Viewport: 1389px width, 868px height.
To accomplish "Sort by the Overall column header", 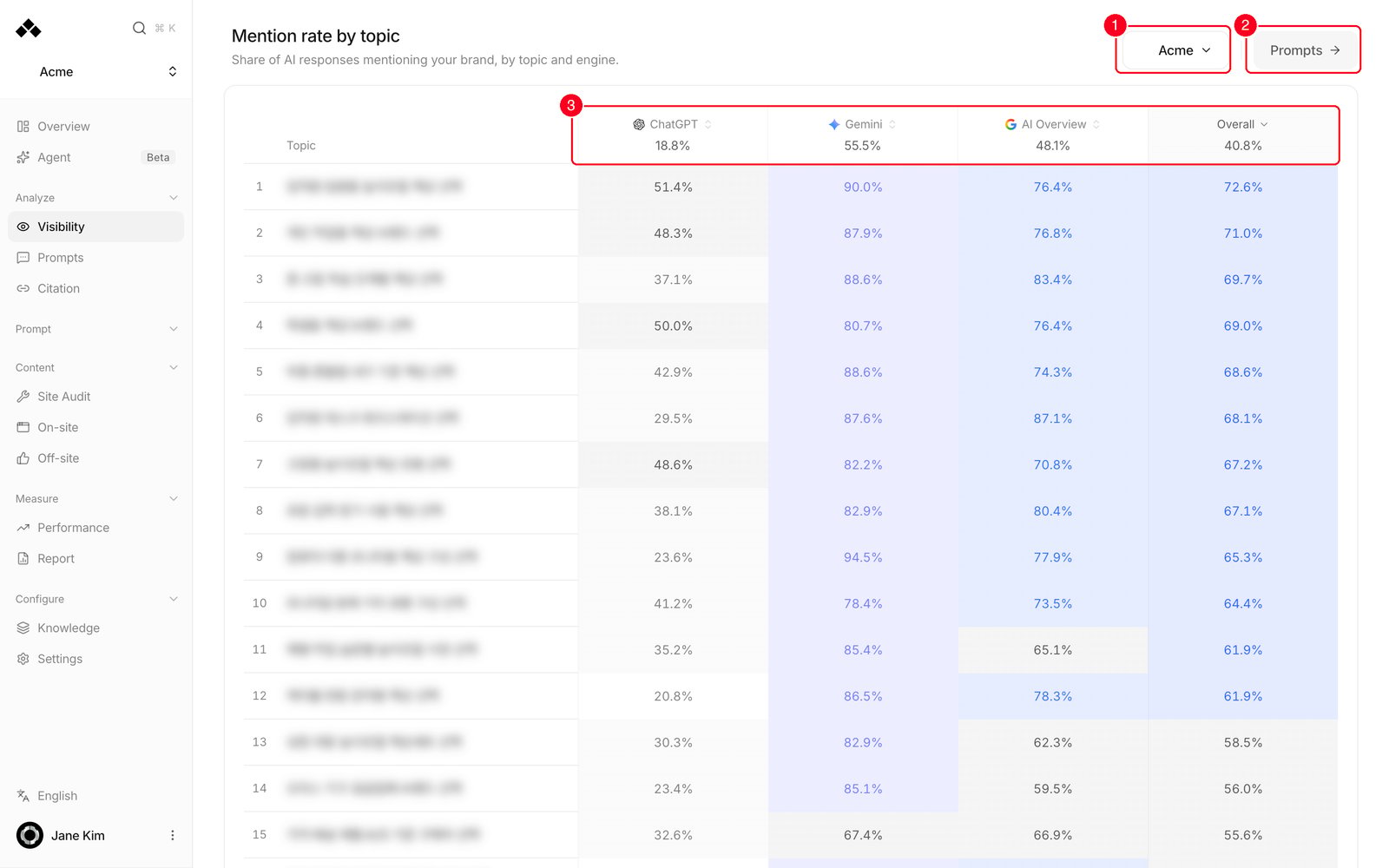I will click(1242, 124).
